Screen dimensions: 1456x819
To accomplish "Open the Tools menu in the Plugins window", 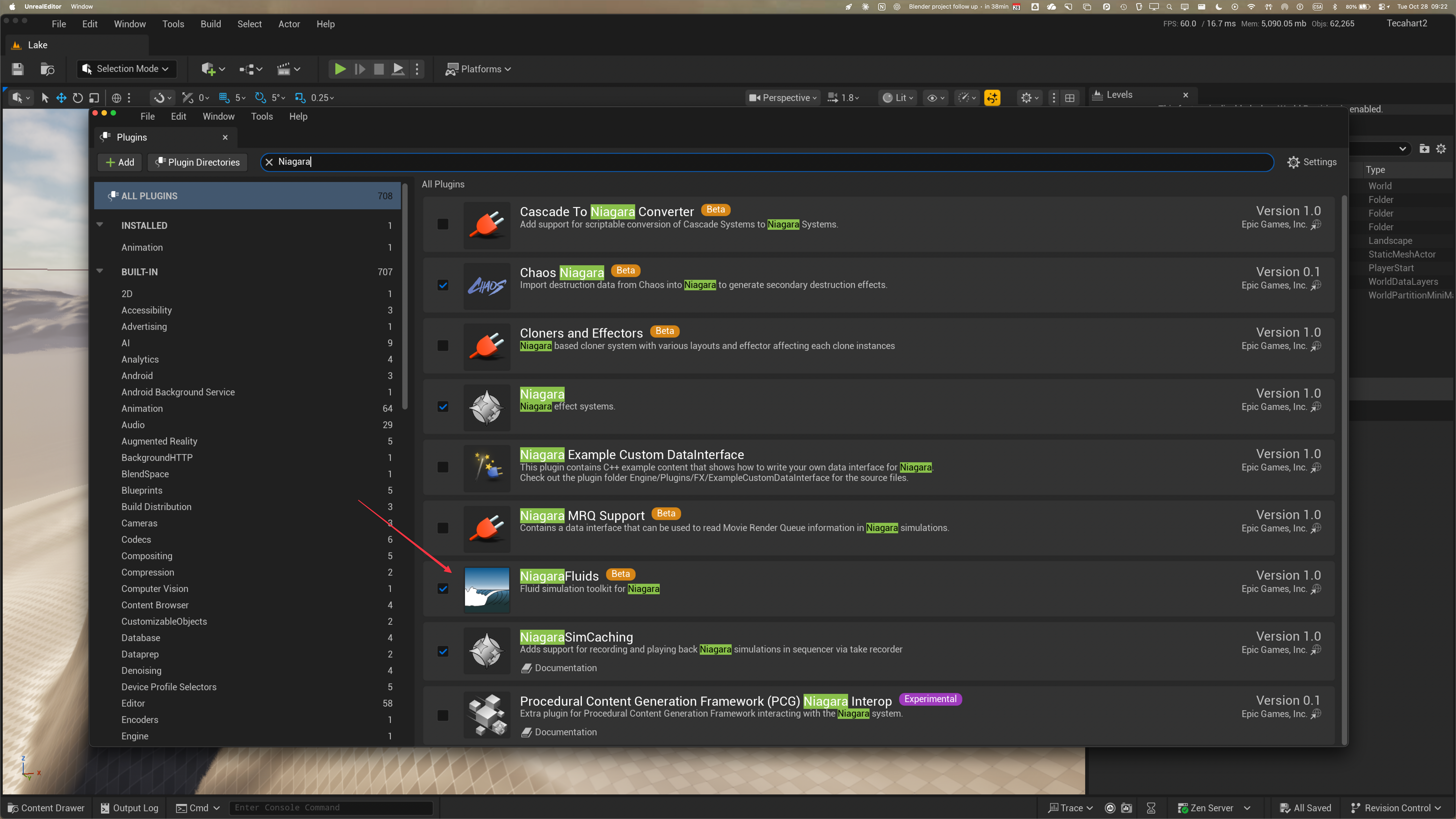I will pos(262,116).
